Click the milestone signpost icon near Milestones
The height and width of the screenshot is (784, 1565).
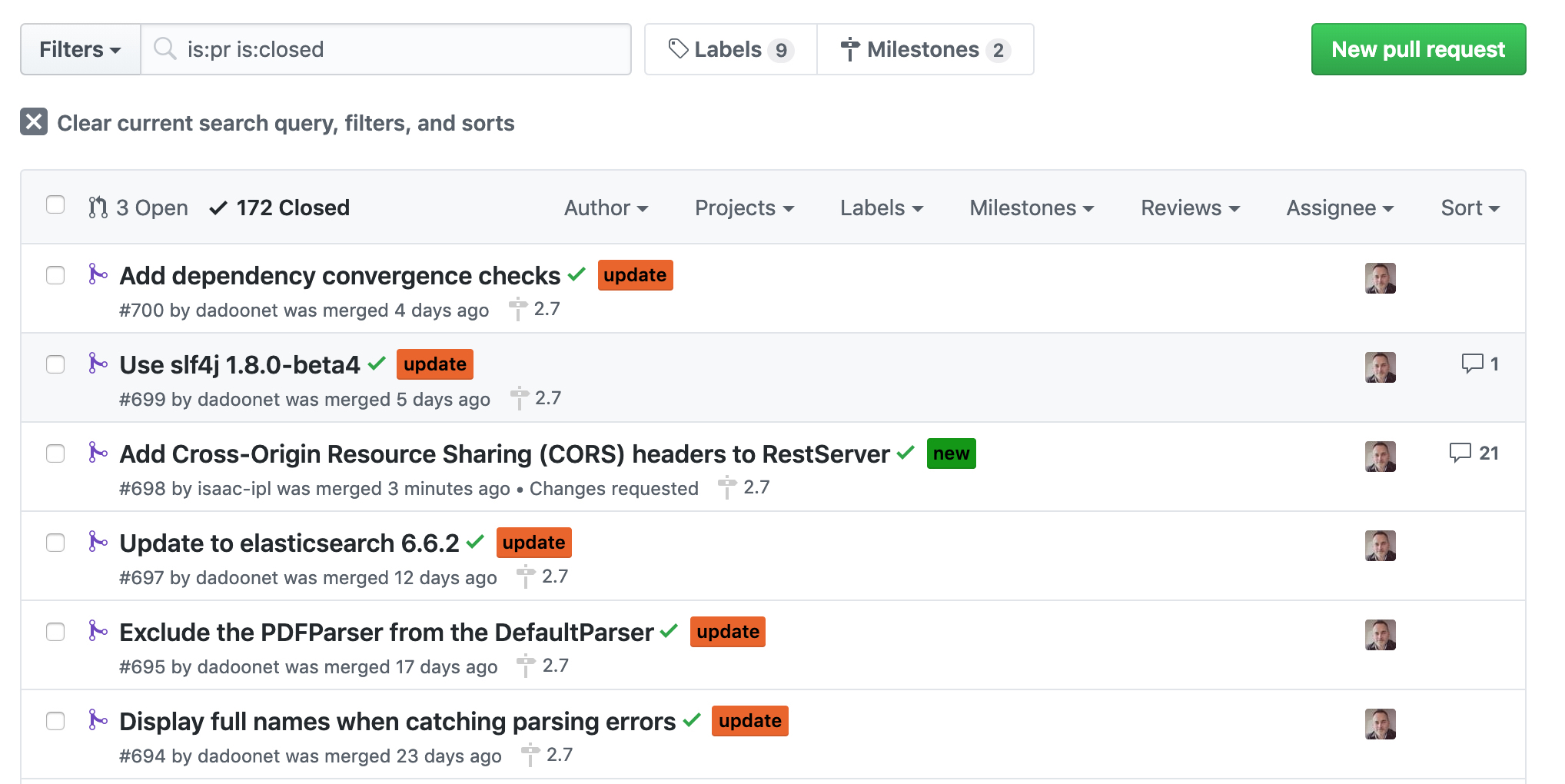coord(849,48)
